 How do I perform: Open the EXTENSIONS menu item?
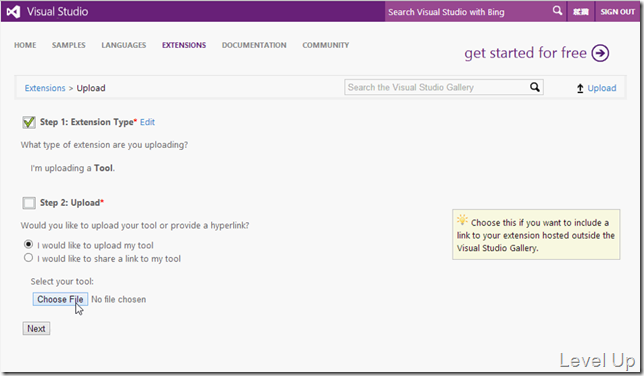pyautogui.click(x=184, y=45)
